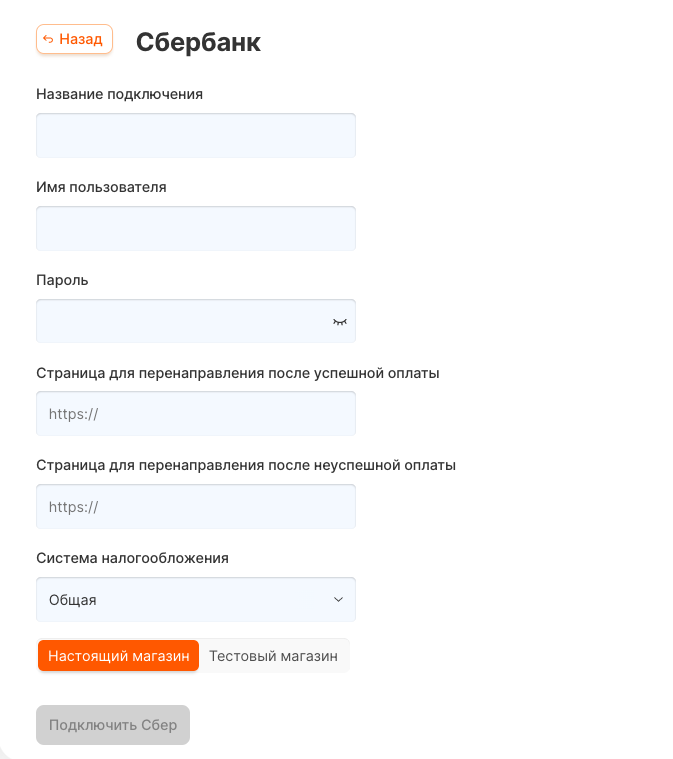Click into the Пароль password field
Viewport: 673px width, 759px height.
(180, 321)
